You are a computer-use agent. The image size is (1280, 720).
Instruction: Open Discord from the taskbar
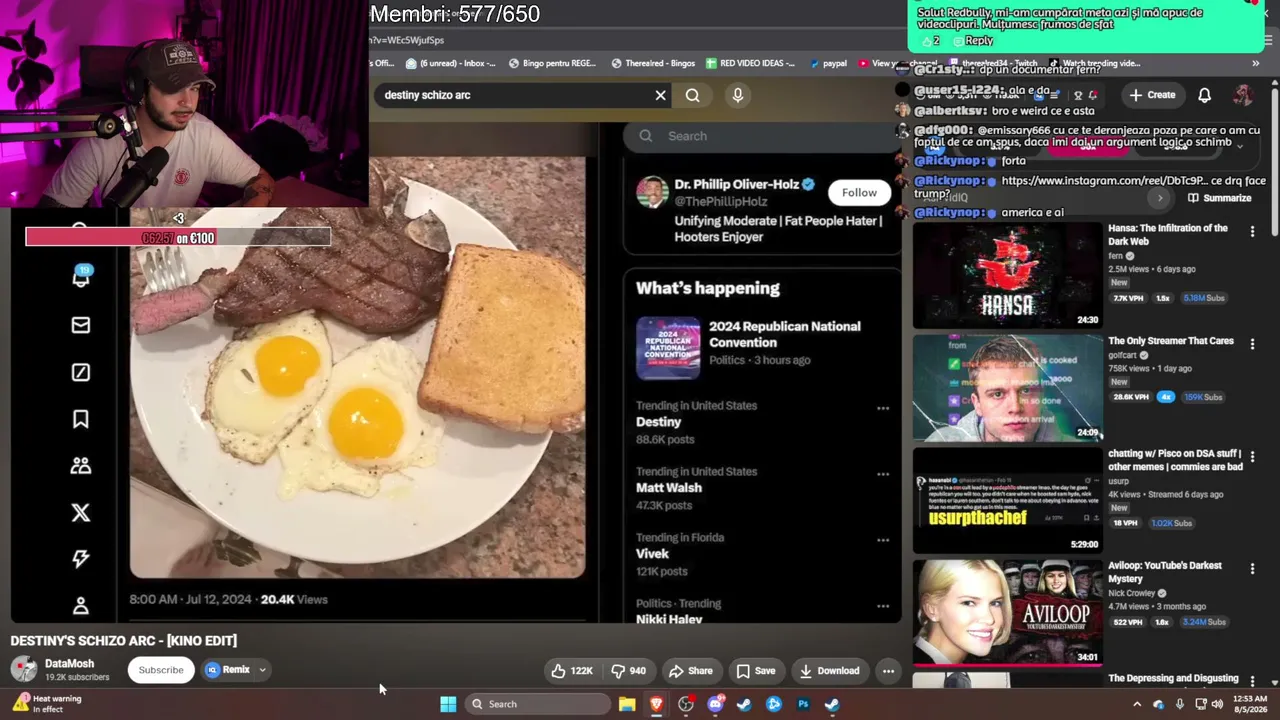(x=715, y=704)
